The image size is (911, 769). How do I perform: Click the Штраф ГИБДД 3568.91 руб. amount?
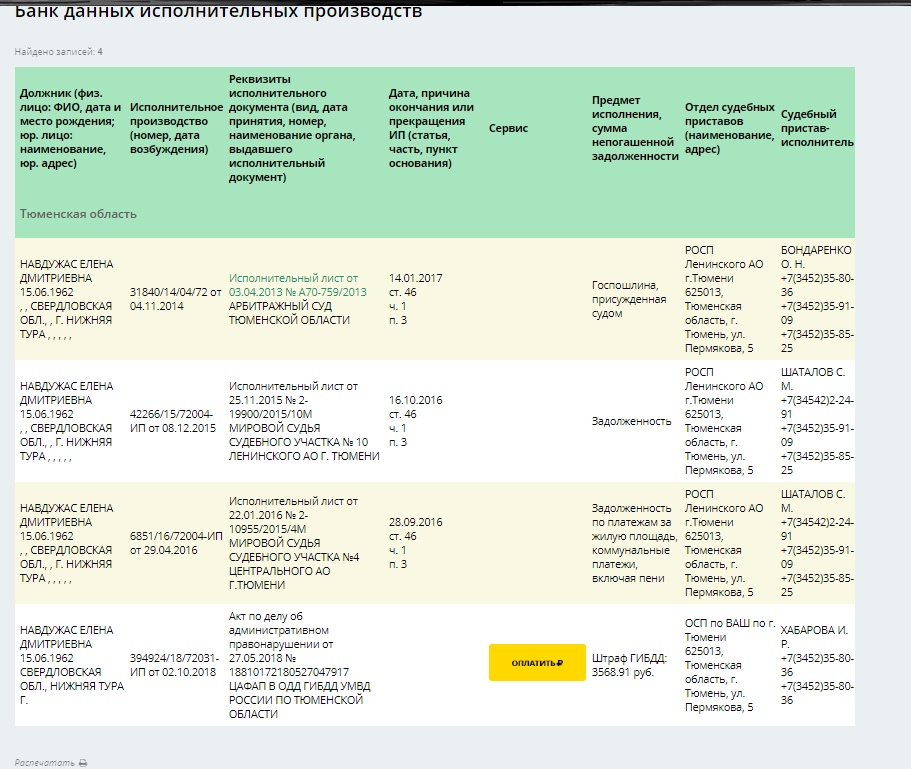point(629,665)
